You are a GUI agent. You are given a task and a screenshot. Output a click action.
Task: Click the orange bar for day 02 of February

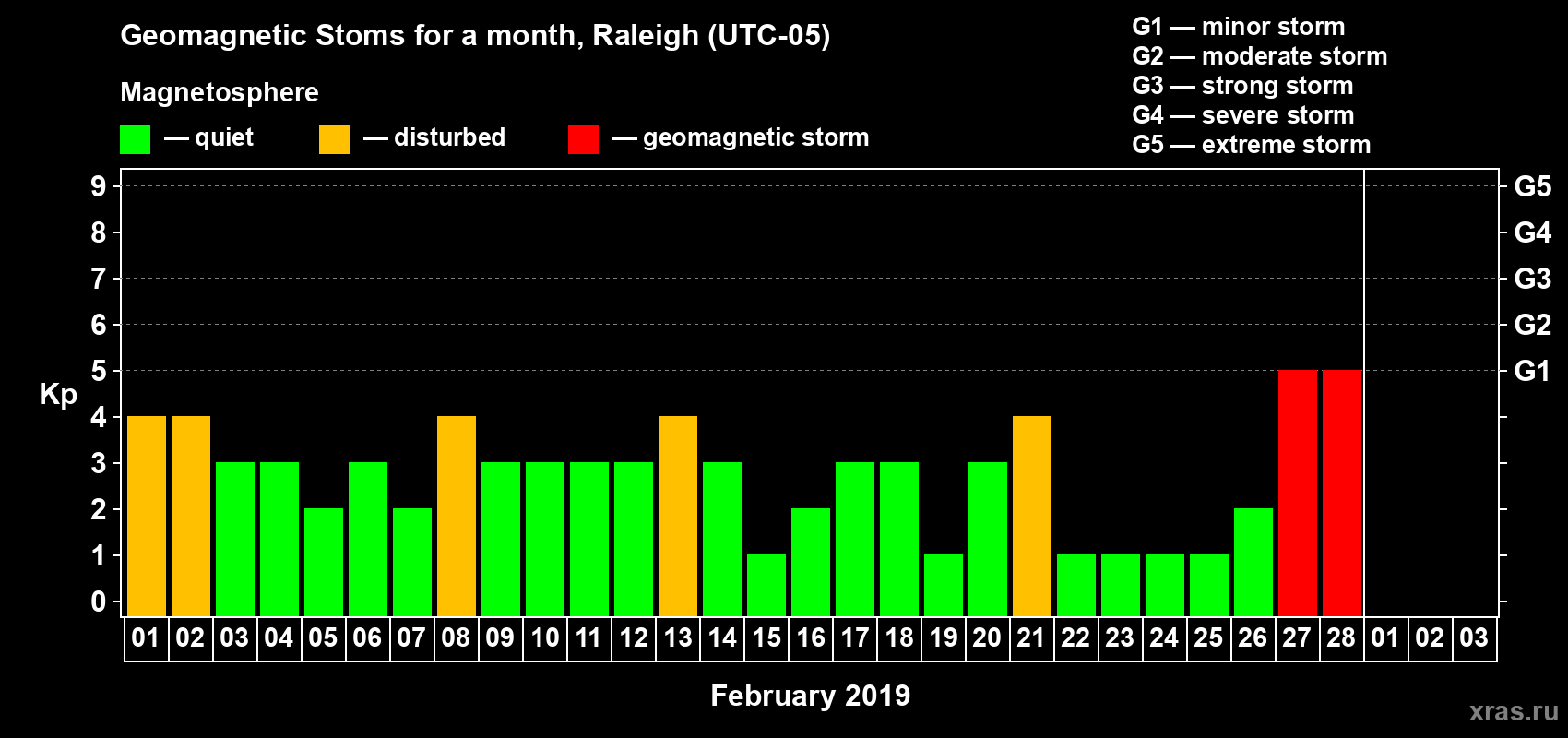tap(191, 517)
